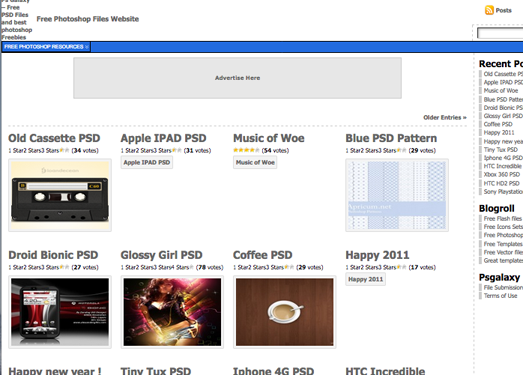
Task: Click rating stars under Glossy Girl PSD
Action: pos(191,267)
